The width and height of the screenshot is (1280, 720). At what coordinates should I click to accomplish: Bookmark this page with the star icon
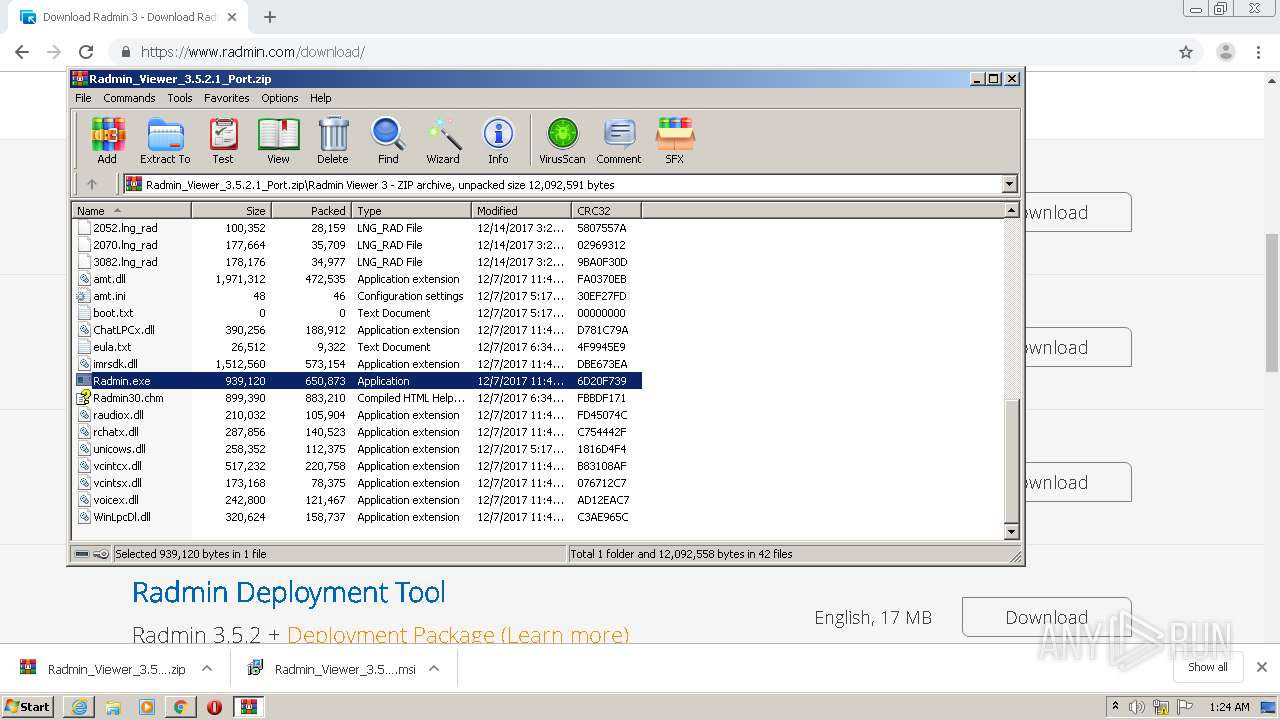click(x=1186, y=52)
